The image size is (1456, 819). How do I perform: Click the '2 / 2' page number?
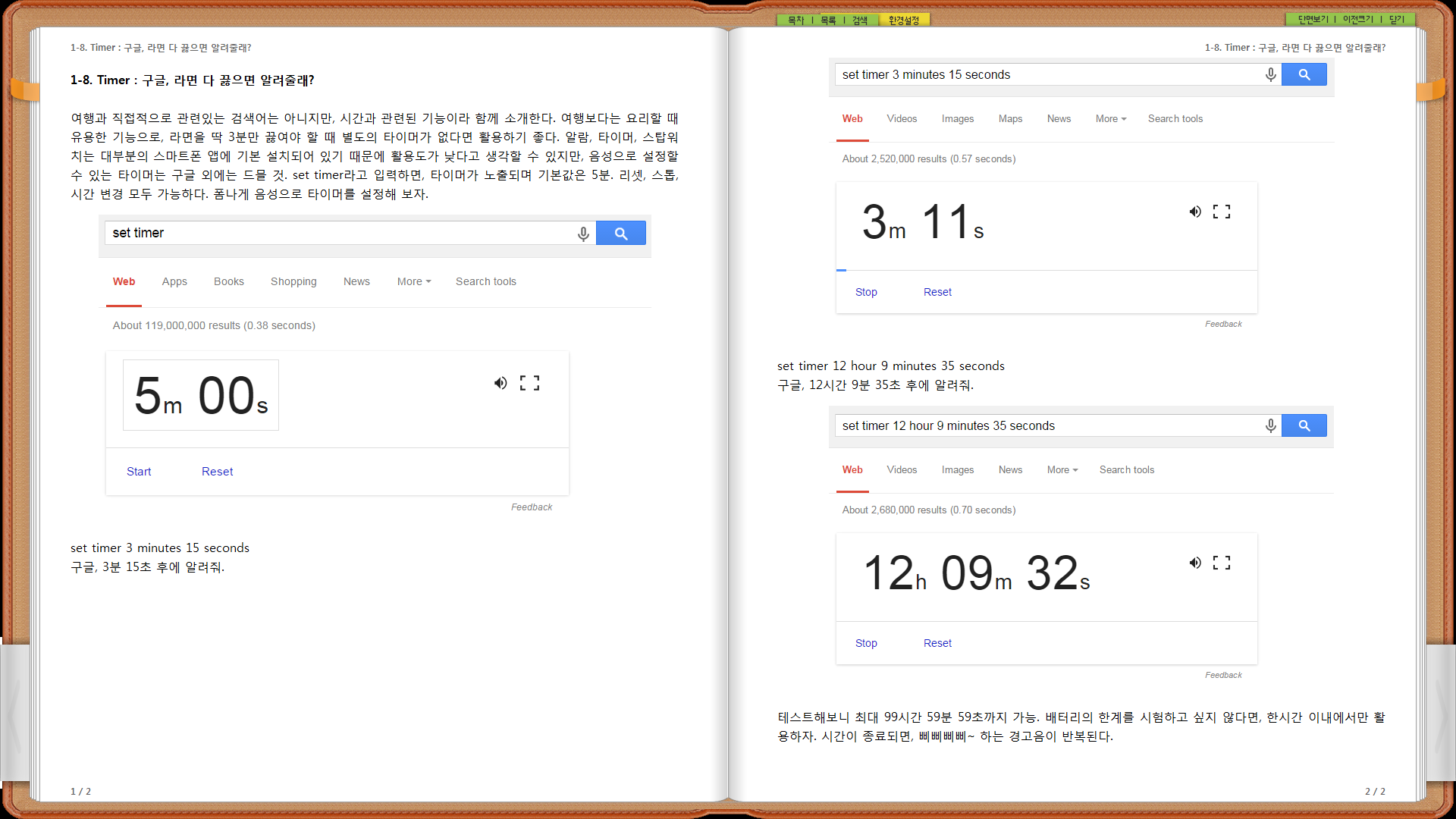1375,791
